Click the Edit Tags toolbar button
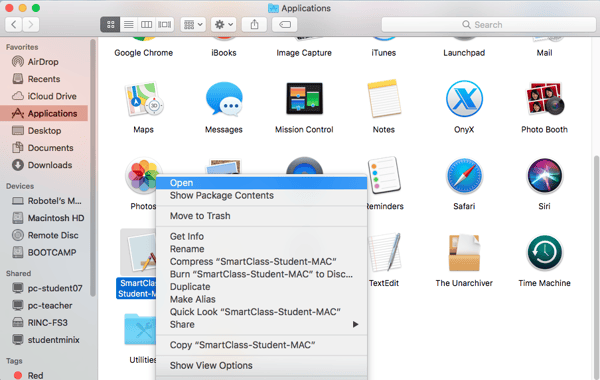The image size is (600, 380). [285, 24]
